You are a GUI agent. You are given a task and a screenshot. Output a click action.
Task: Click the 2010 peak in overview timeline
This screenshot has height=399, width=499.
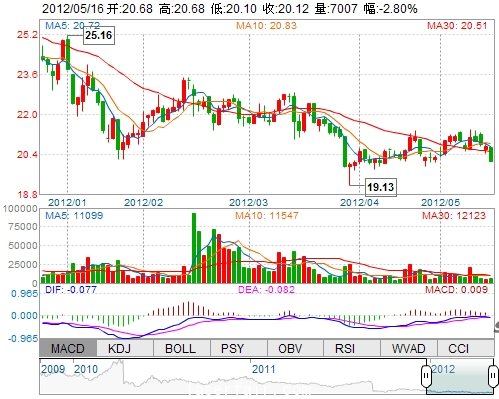(x=119, y=363)
